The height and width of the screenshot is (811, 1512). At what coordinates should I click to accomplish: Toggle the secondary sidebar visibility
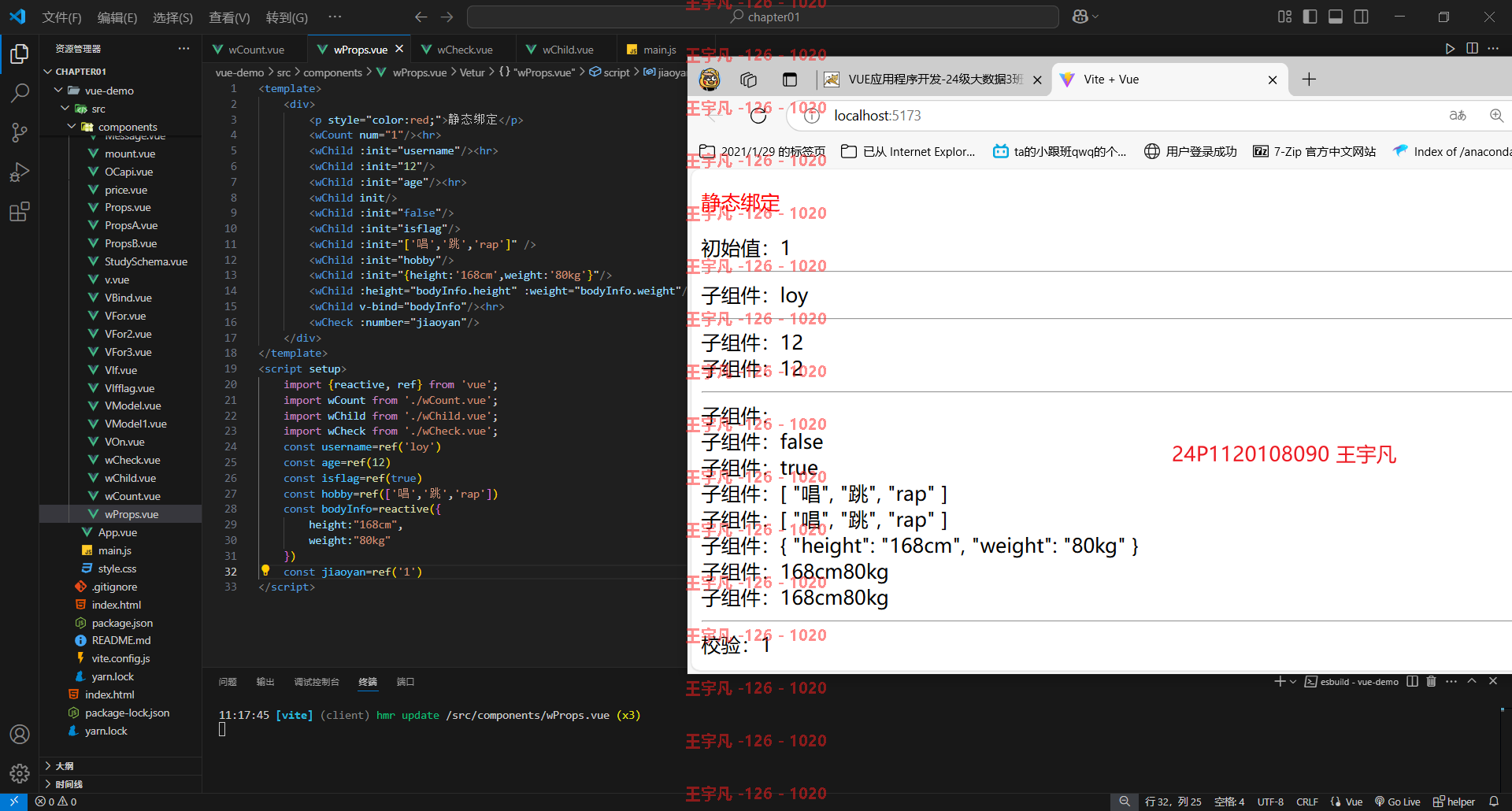(1361, 17)
